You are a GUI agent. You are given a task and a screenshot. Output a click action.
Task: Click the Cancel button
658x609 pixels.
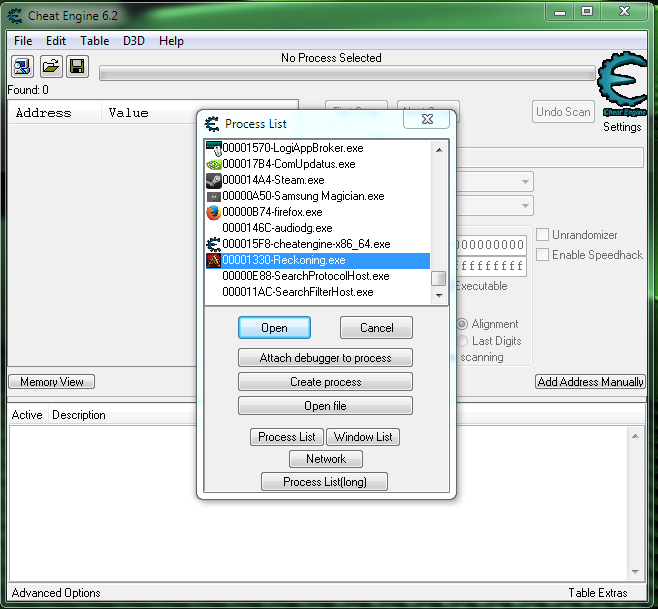coord(376,328)
